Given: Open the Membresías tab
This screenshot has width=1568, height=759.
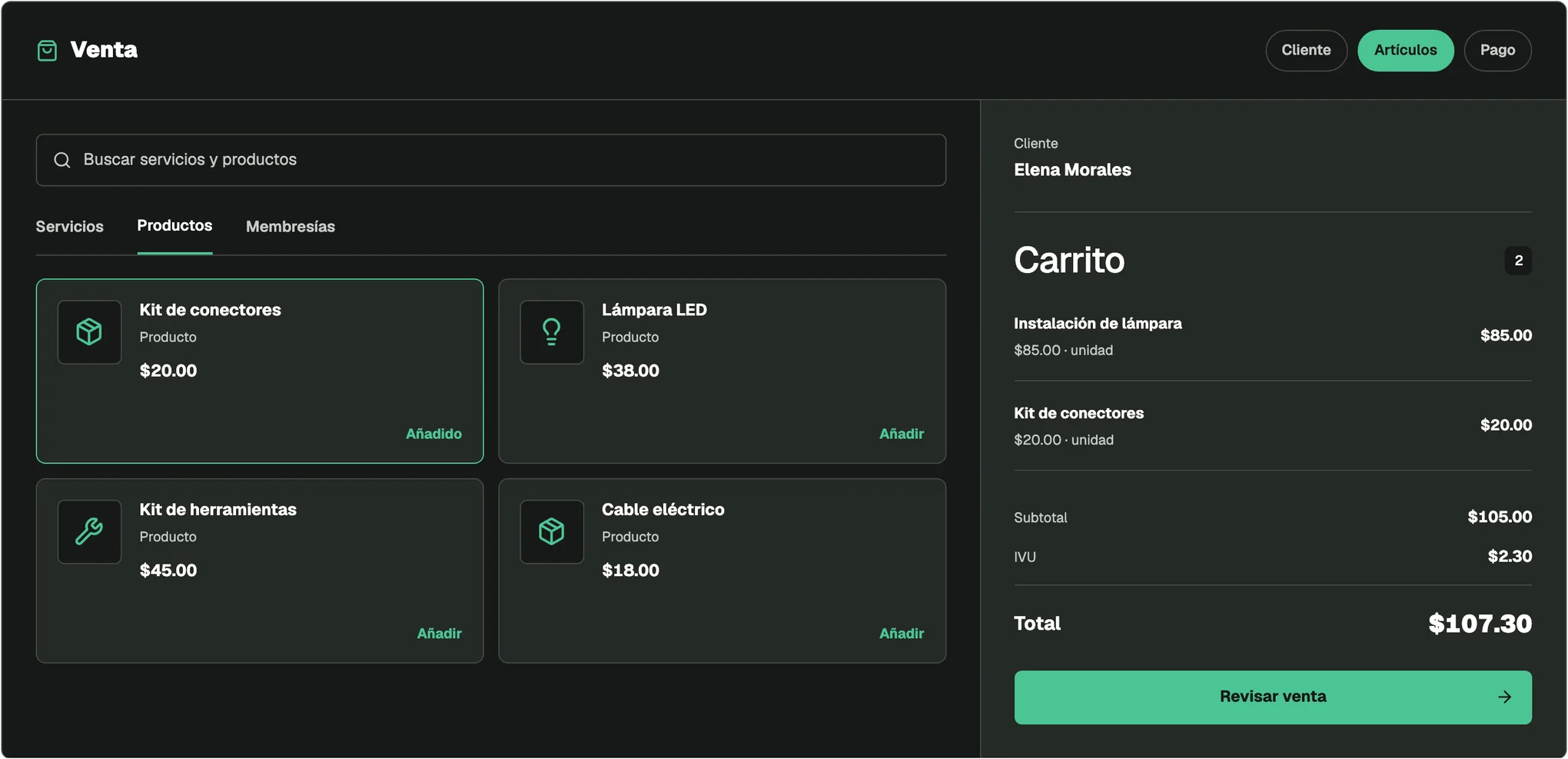Looking at the screenshot, I should (x=291, y=227).
